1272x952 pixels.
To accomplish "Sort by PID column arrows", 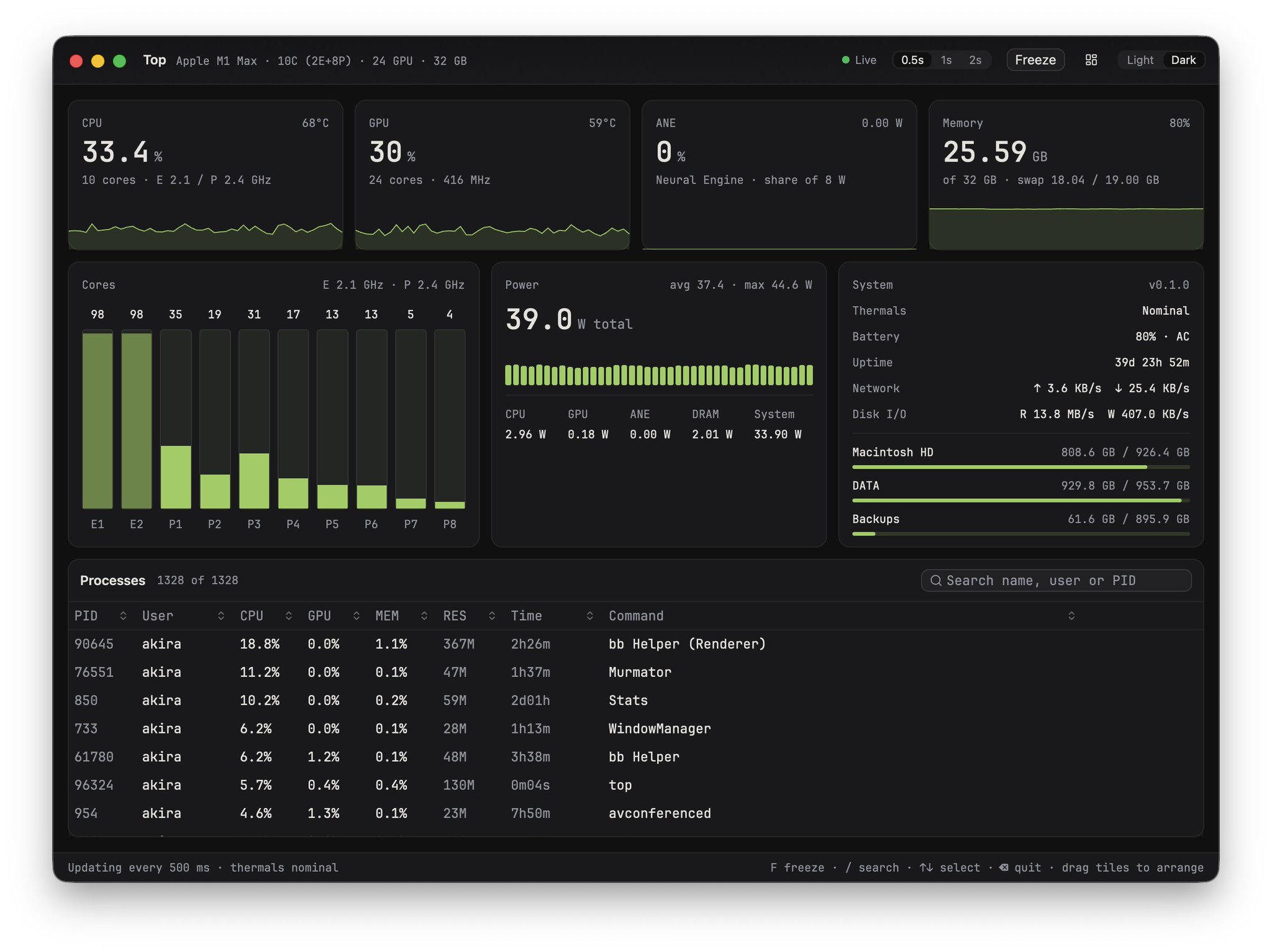I will click(123, 615).
